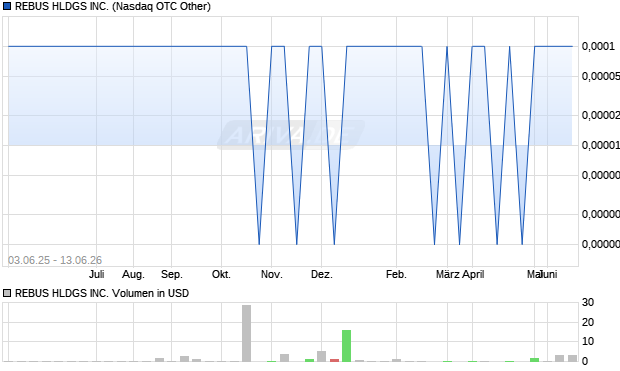Click the '20' volume axis value
Viewport: 620px width, 371px height.
click(x=588, y=322)
